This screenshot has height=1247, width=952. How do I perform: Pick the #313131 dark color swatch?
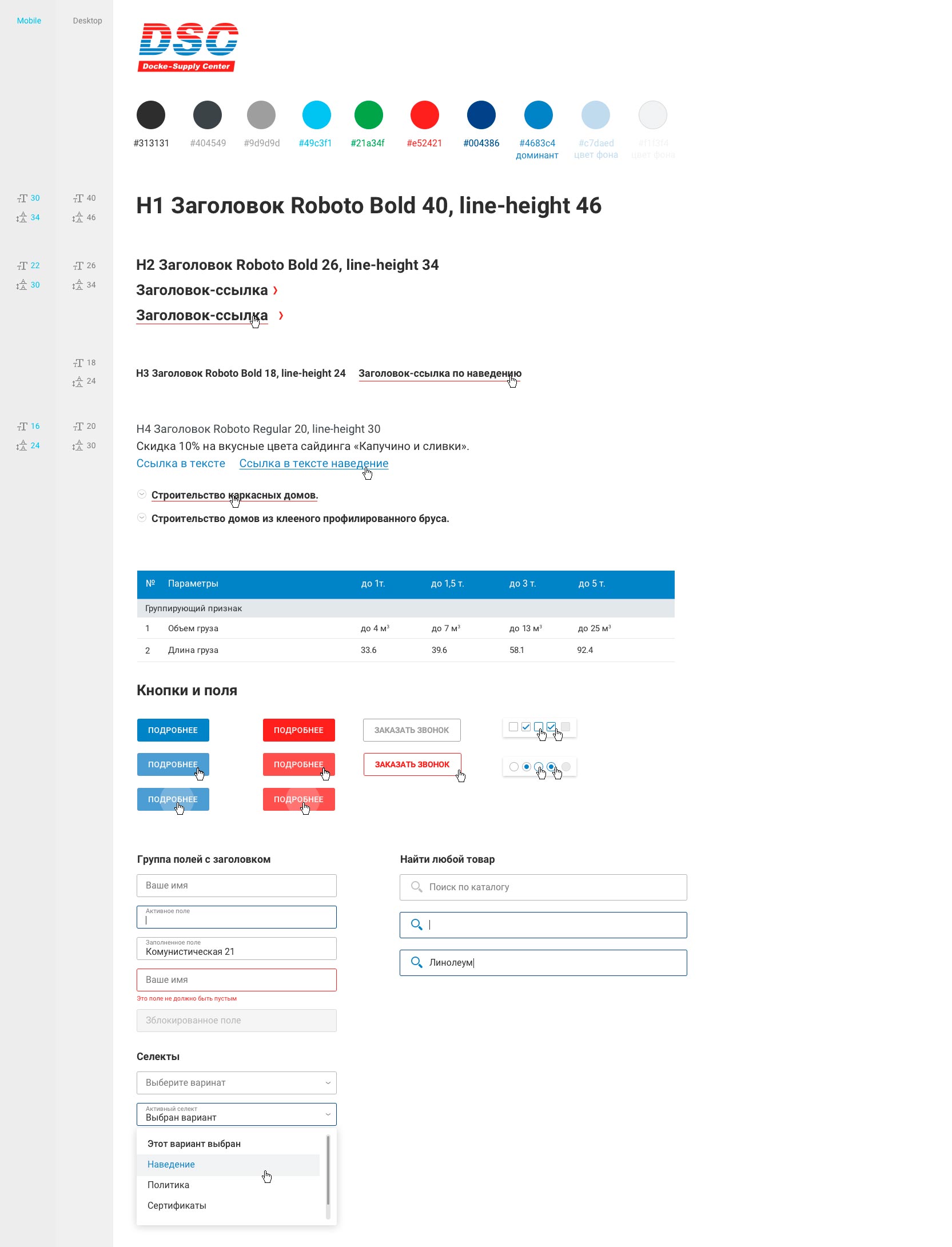pyautogui.click(x=151, y=115)
